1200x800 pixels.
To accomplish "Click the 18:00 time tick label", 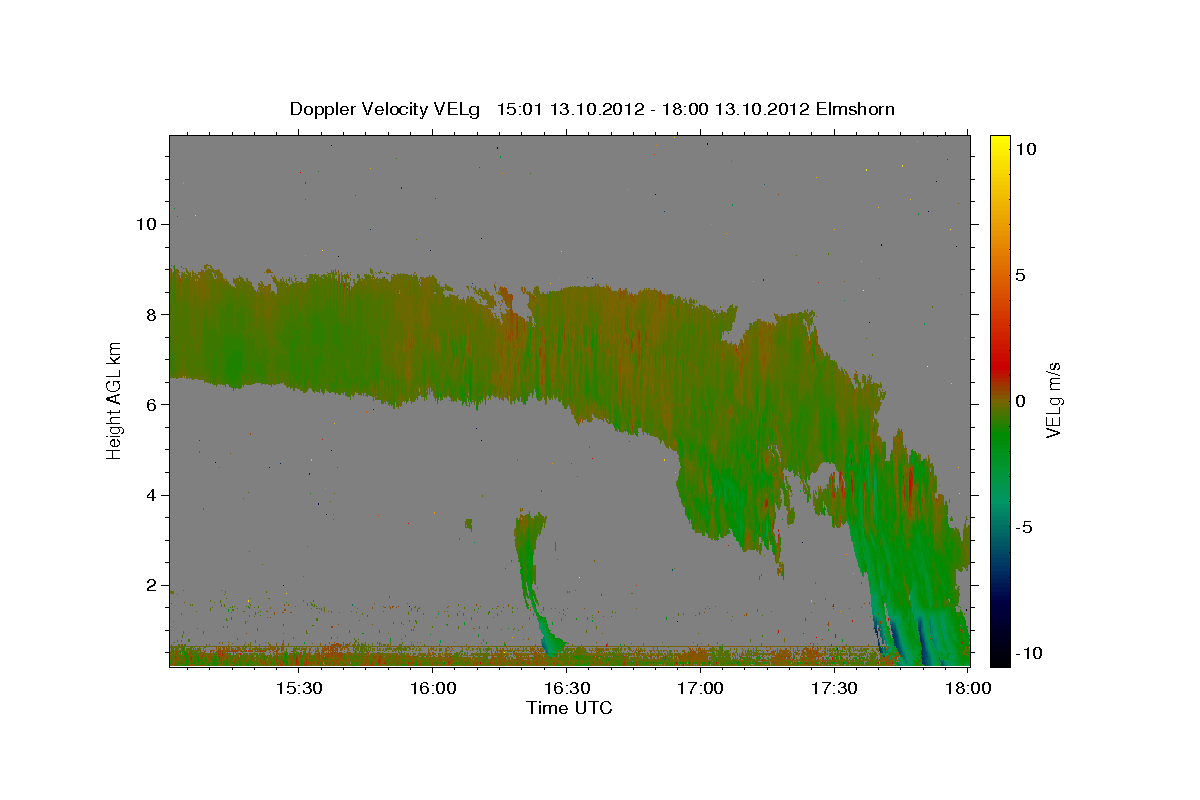I will (x=968, y=689).
